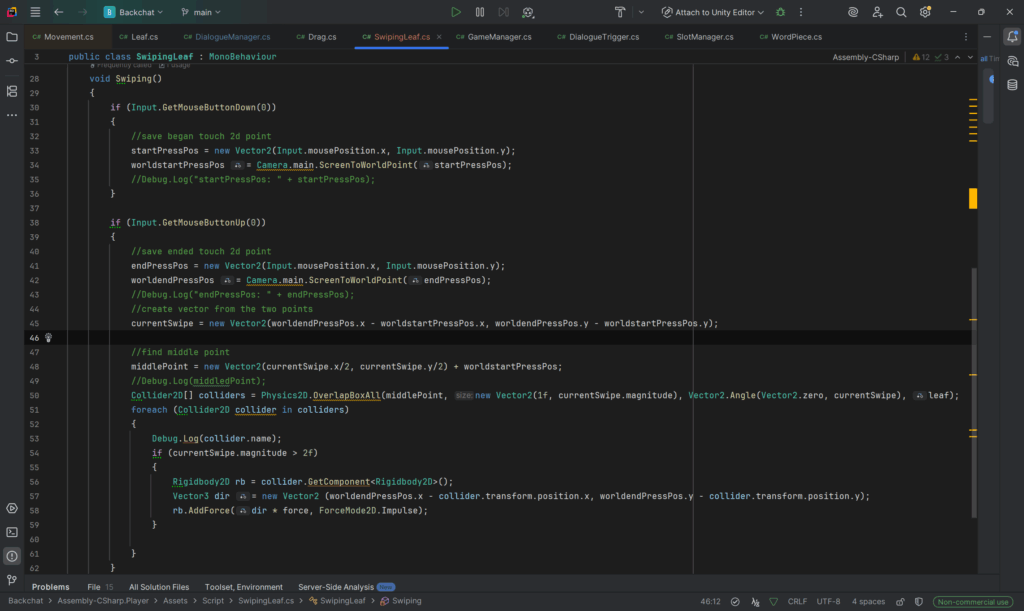Open the Database tool window icon
The image size is (1024, 611).
pos(1012,85)
